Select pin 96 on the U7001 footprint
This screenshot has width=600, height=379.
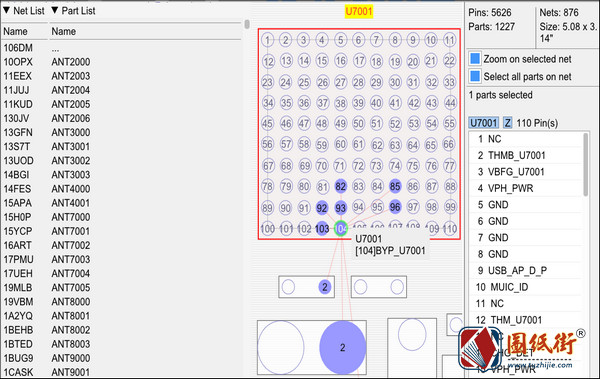pyautogui.click(x=395, y=207)
